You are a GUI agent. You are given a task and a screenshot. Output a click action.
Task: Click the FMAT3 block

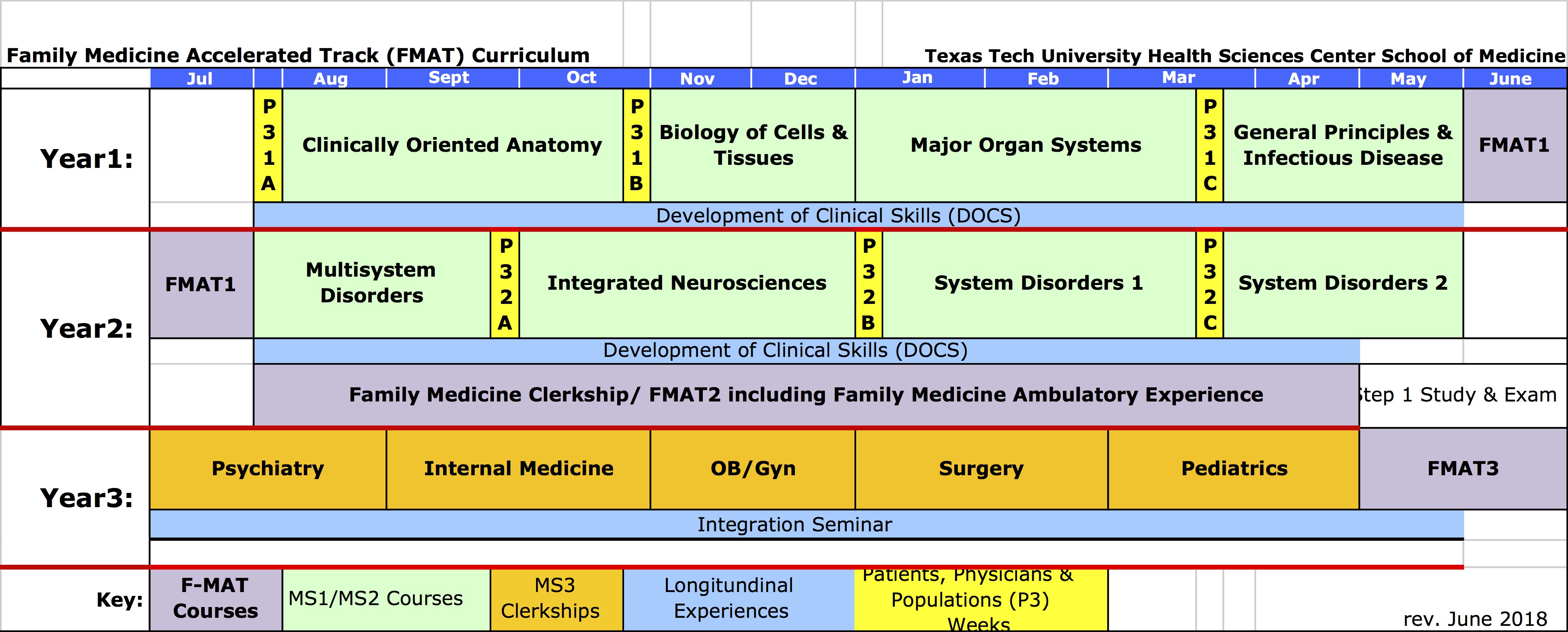[x=1463, y=469]
